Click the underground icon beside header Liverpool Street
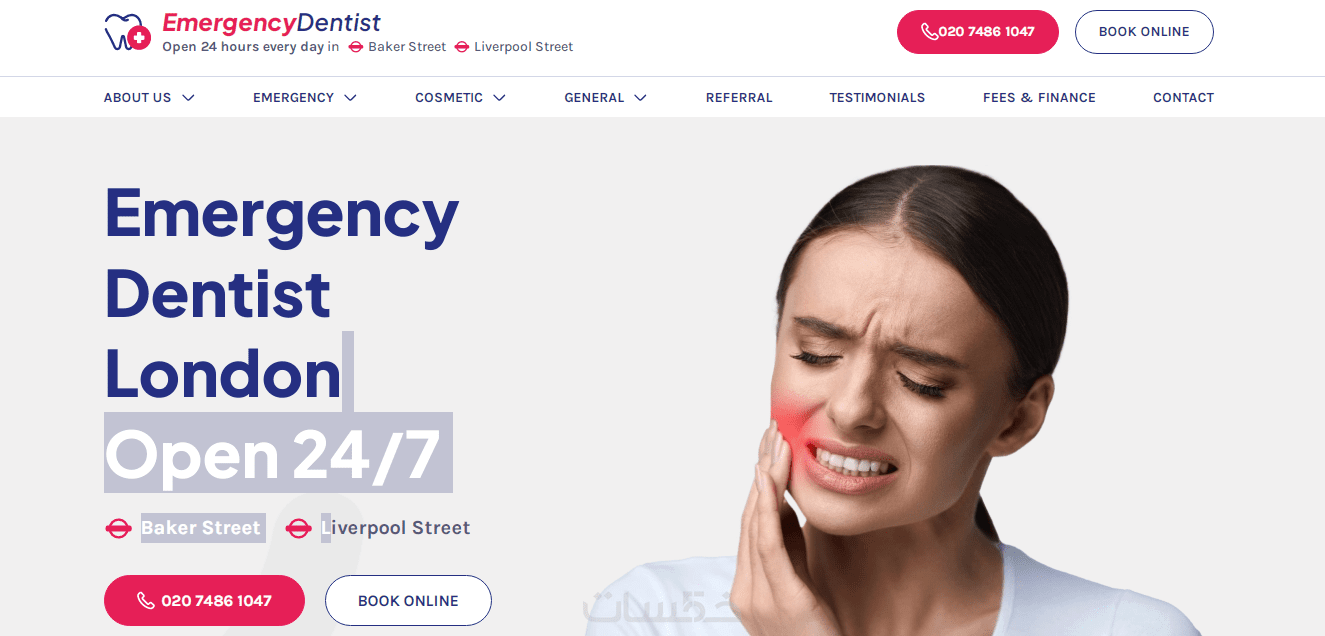Viewport: 1325px width, 636px height. (x=462, y=47)
